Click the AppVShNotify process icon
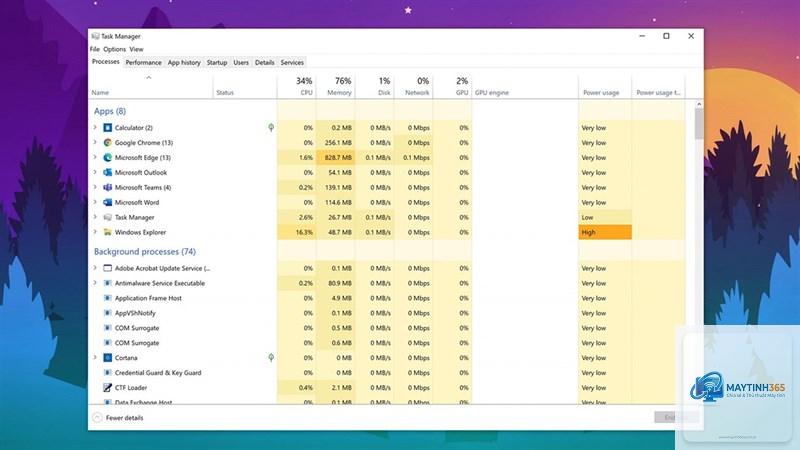Viewport: 800px width, 450px height. (x=108, y=313)
